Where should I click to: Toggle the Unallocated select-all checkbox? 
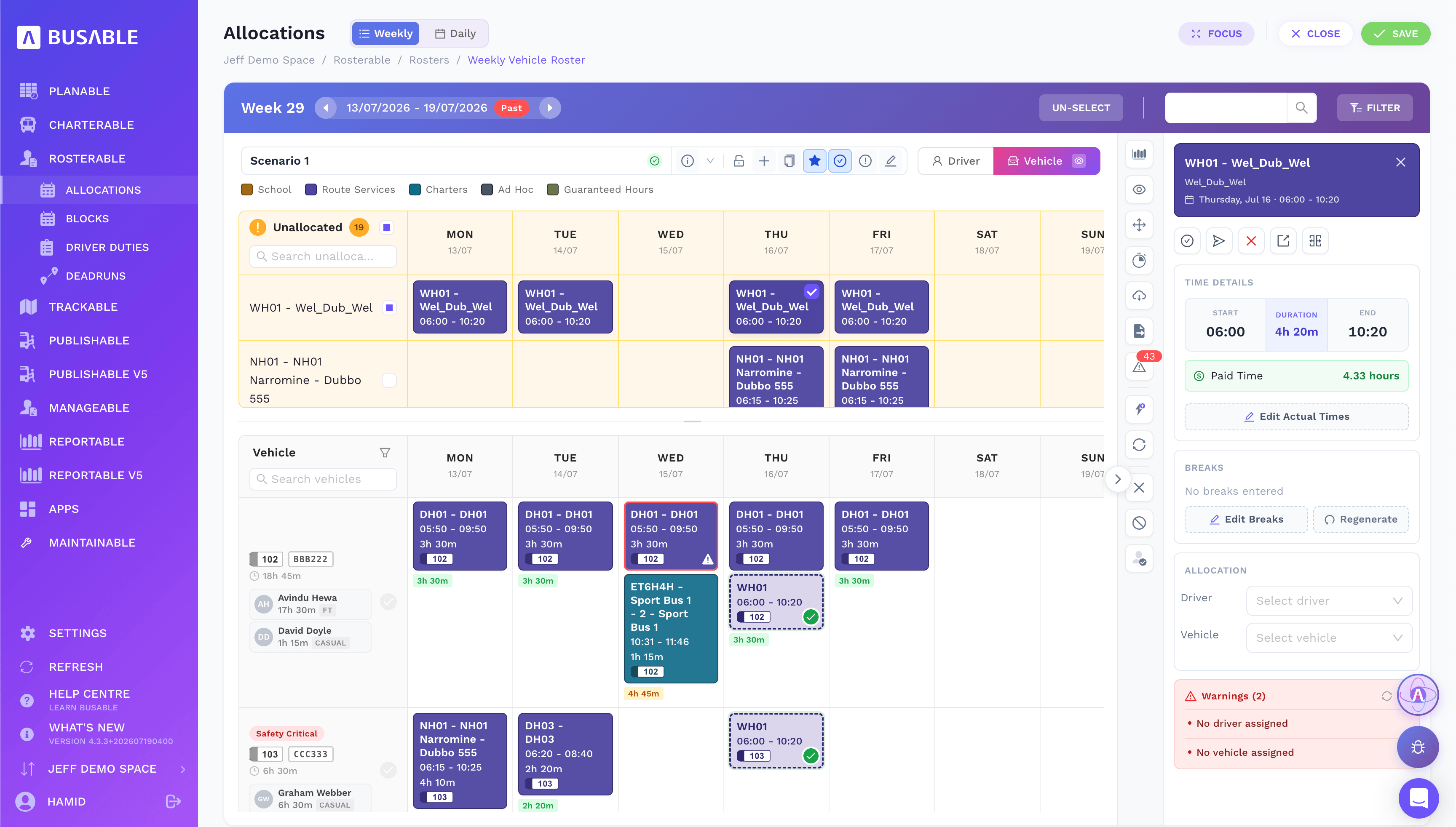(x=387, y=228)
